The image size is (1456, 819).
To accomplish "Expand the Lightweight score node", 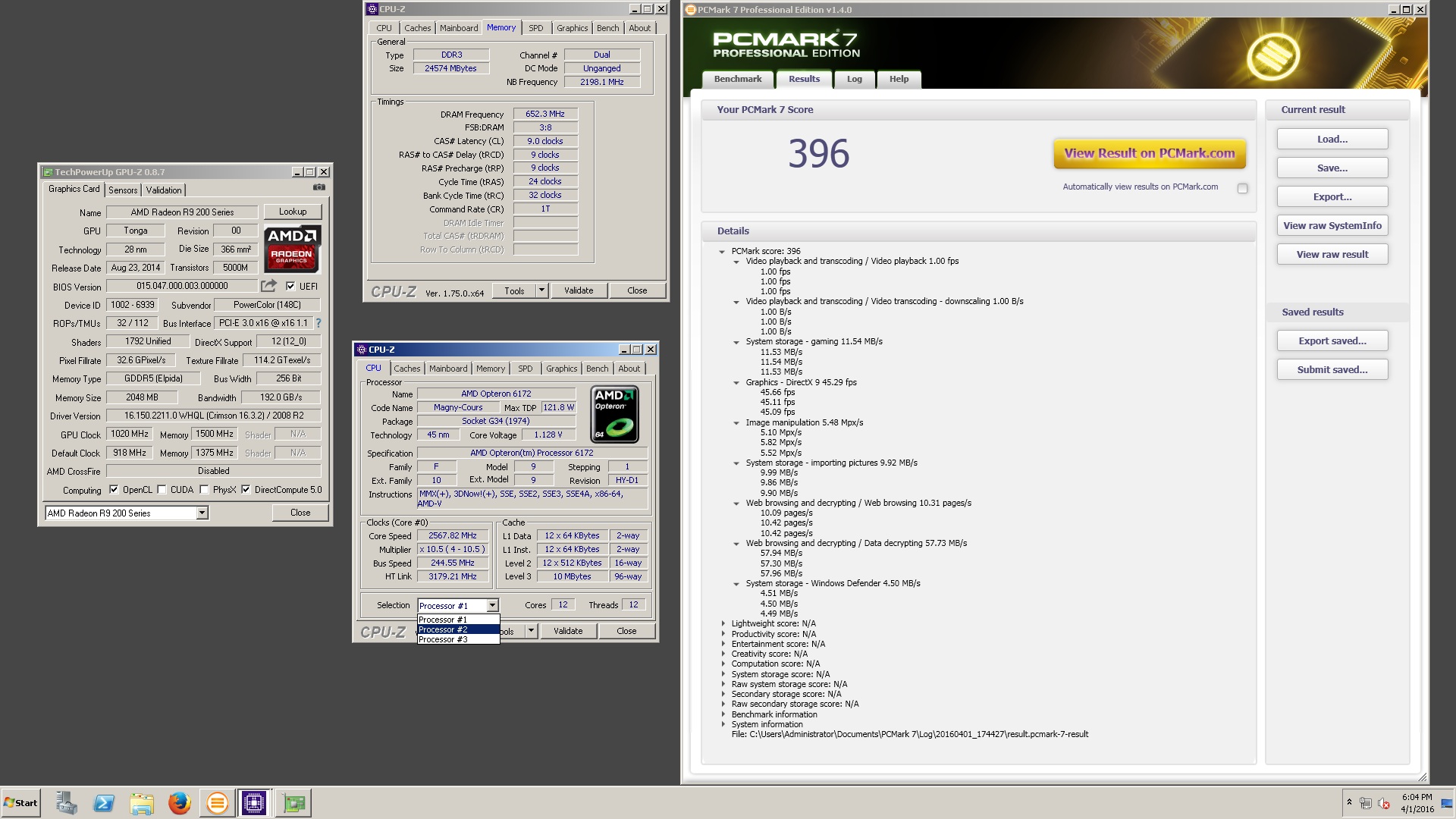I will pos(723,623).
